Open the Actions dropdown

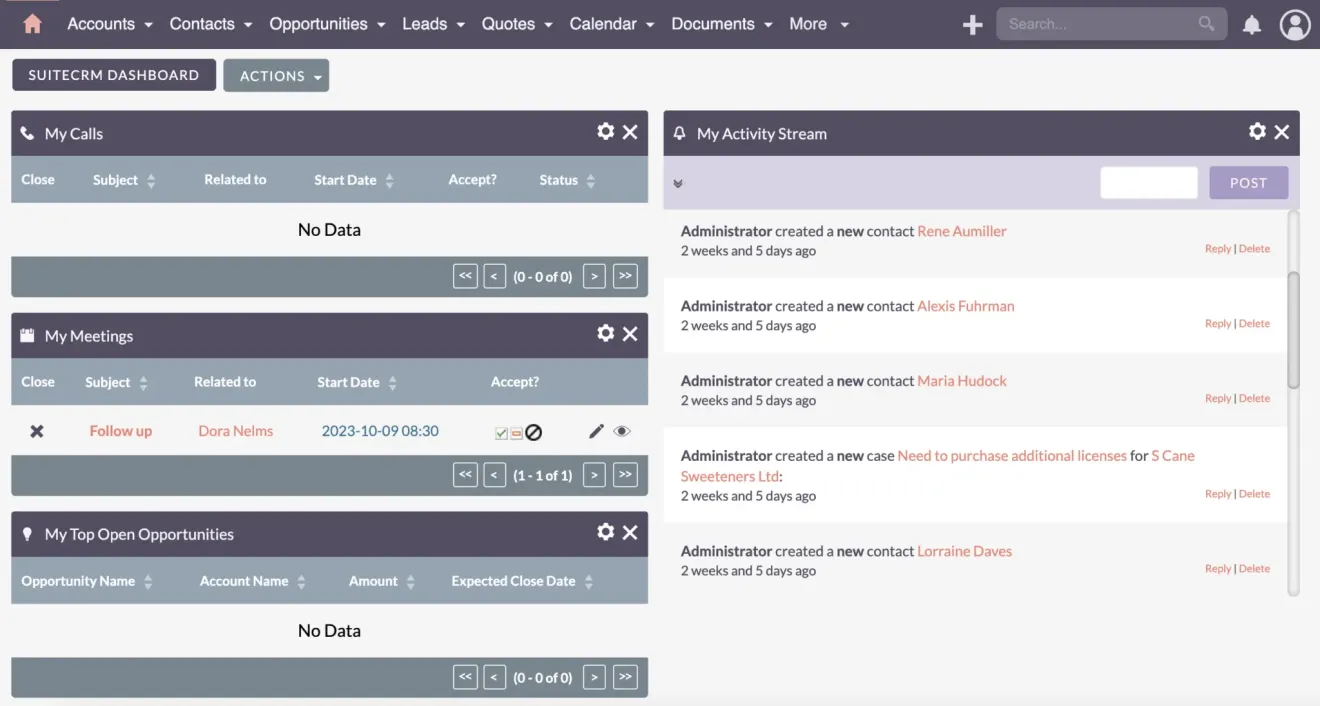click(276, 75)
